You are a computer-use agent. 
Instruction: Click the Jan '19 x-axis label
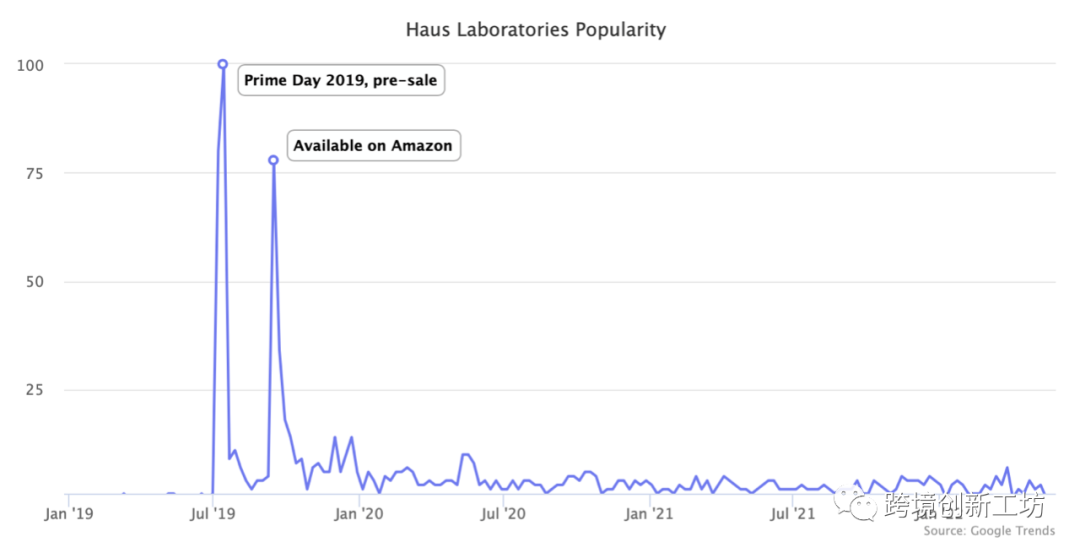(68, 514)
